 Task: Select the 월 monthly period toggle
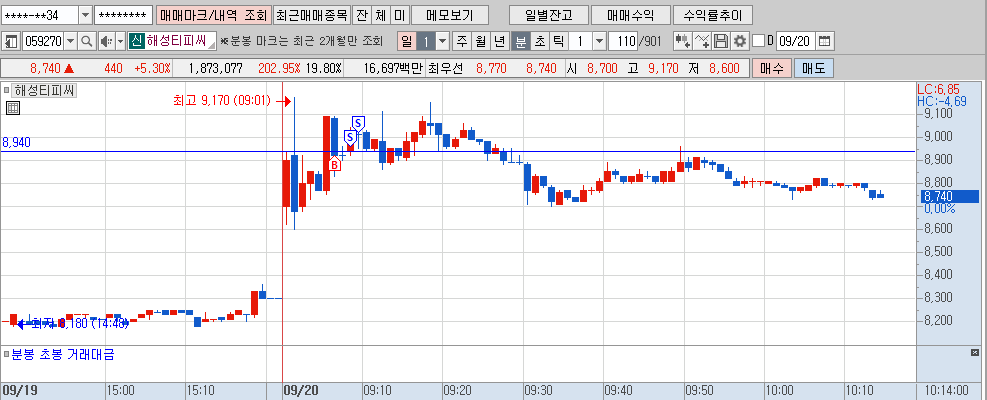[x=481, y=42]
